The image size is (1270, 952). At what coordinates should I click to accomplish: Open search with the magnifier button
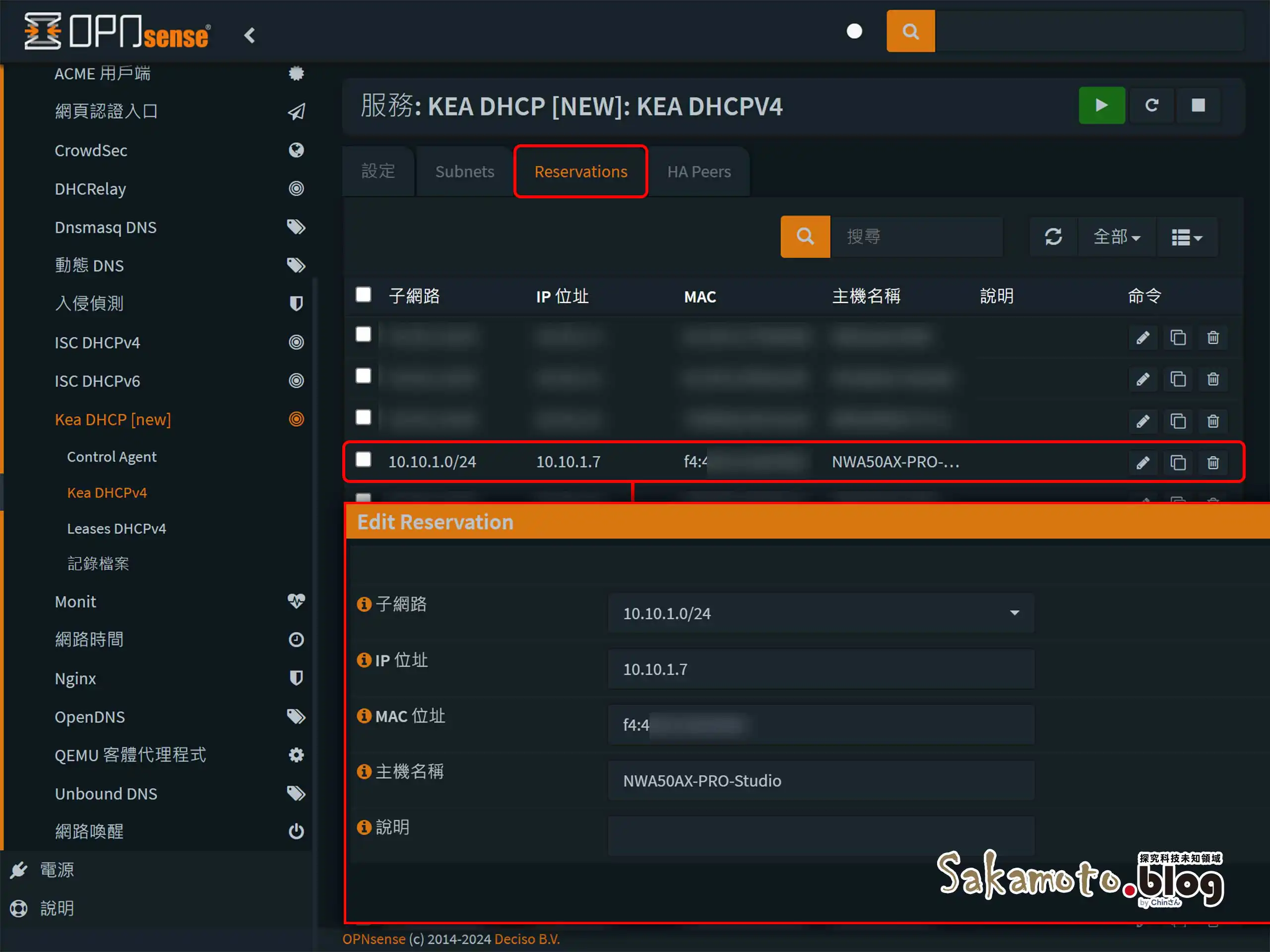point(805,237)
